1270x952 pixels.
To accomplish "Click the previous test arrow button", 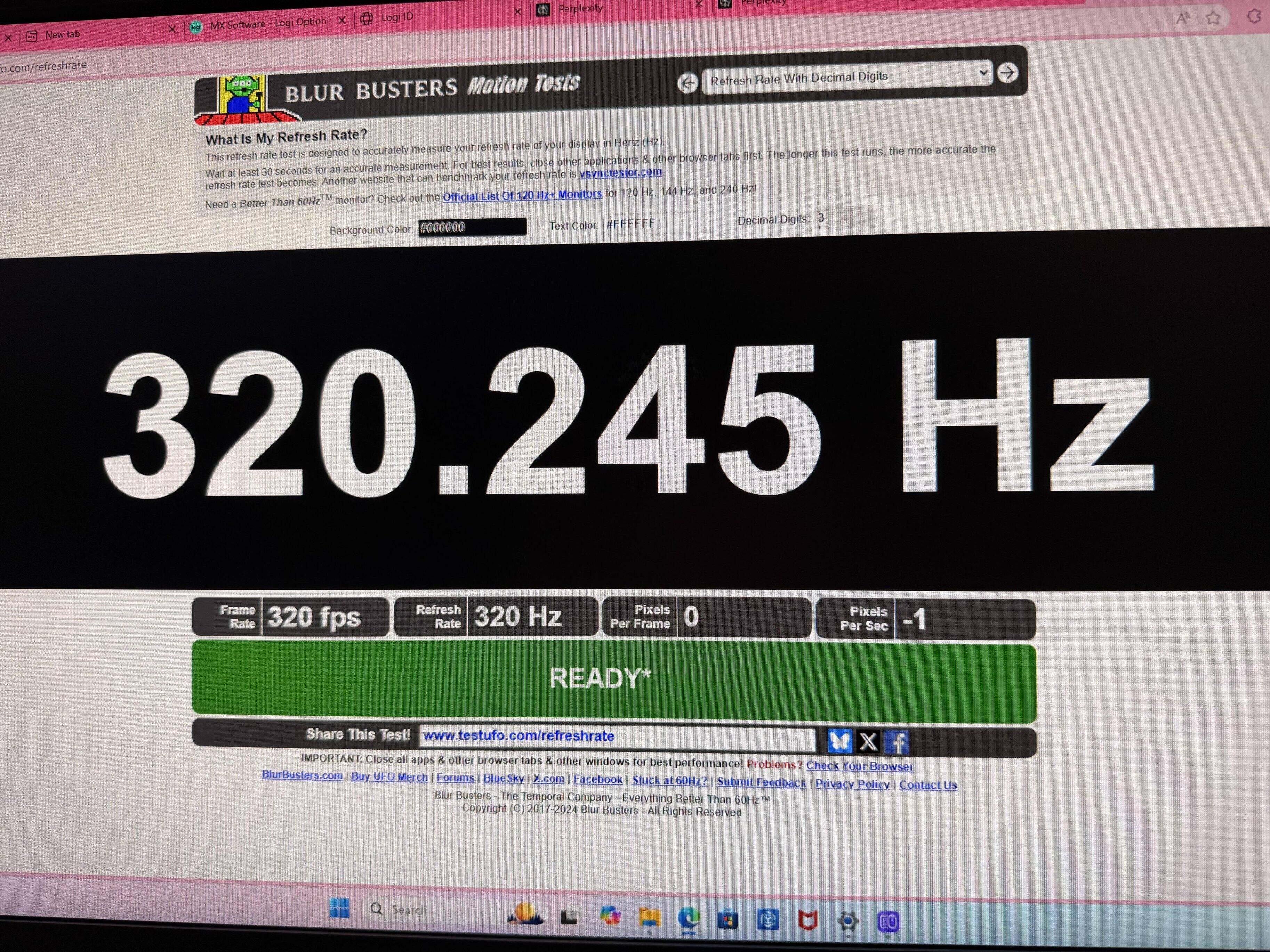I will [x=687, y=83].
